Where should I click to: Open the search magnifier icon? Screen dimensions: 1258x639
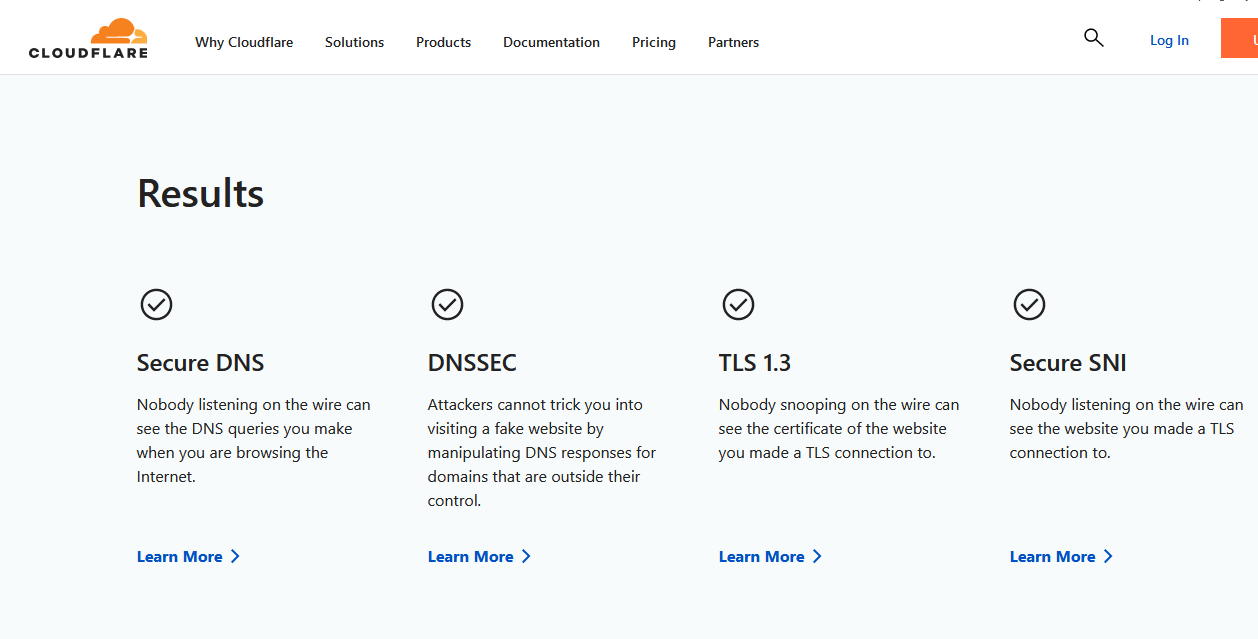pyautogui.click(x=1094, y=38)
